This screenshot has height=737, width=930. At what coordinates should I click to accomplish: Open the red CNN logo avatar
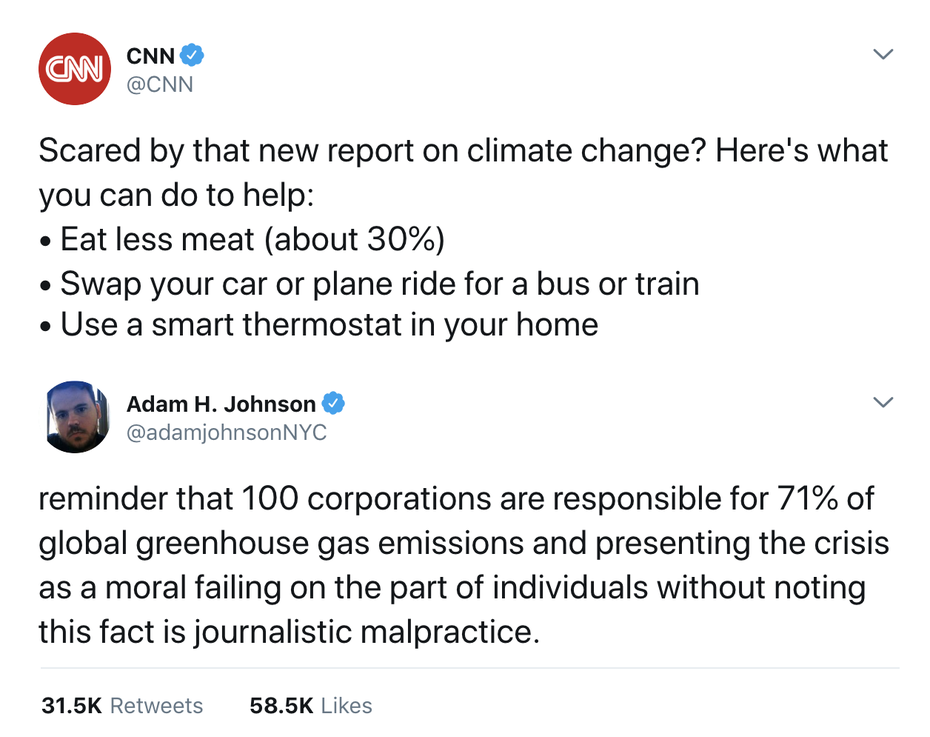click(x=74, y=69)
